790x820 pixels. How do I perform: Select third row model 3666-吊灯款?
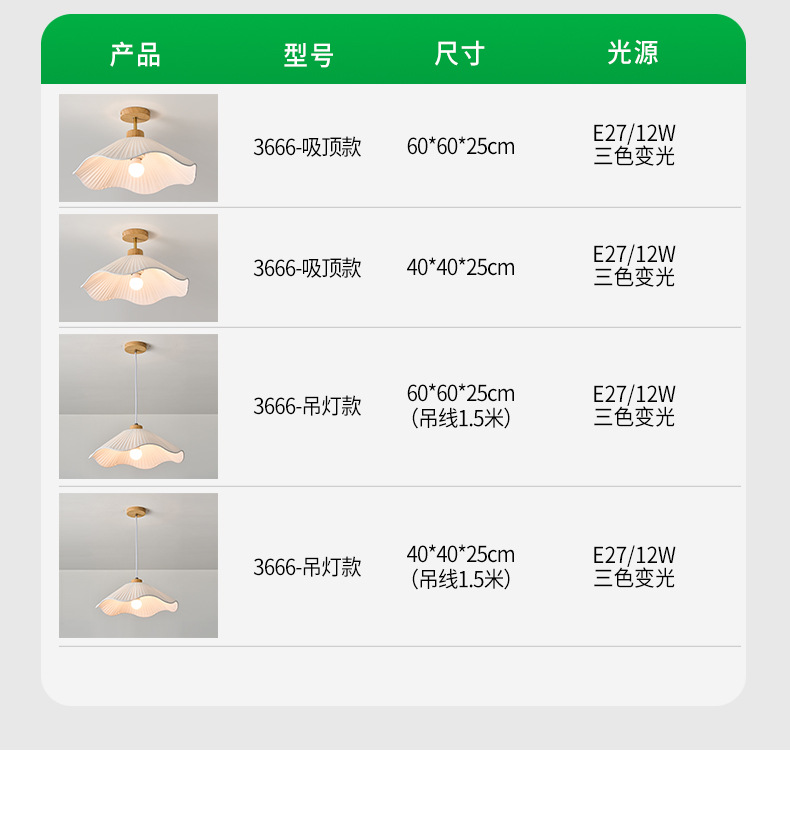coord(307,406)
